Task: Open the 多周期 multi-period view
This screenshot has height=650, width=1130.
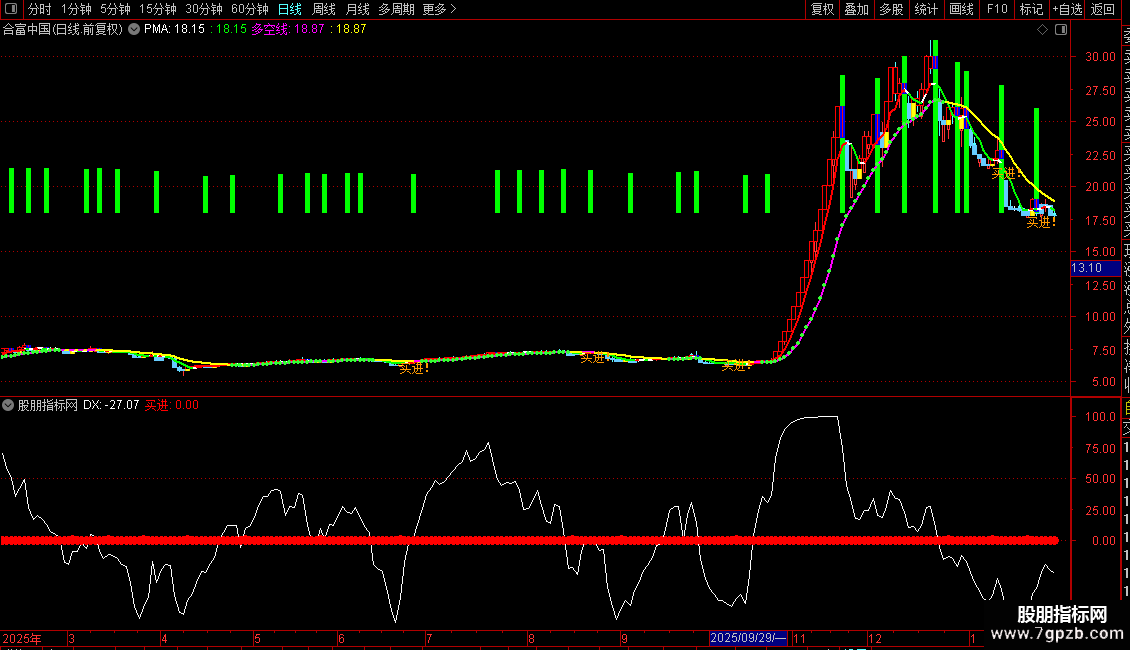Action: point(396,9)
